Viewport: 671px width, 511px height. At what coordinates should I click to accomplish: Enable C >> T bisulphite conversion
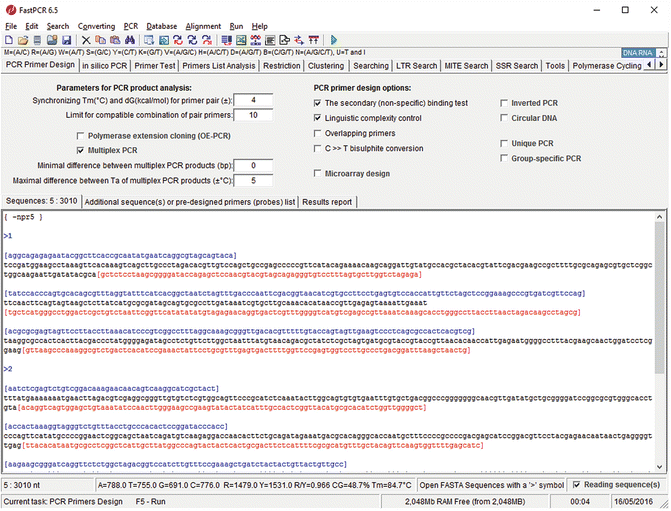click(317, 148)
